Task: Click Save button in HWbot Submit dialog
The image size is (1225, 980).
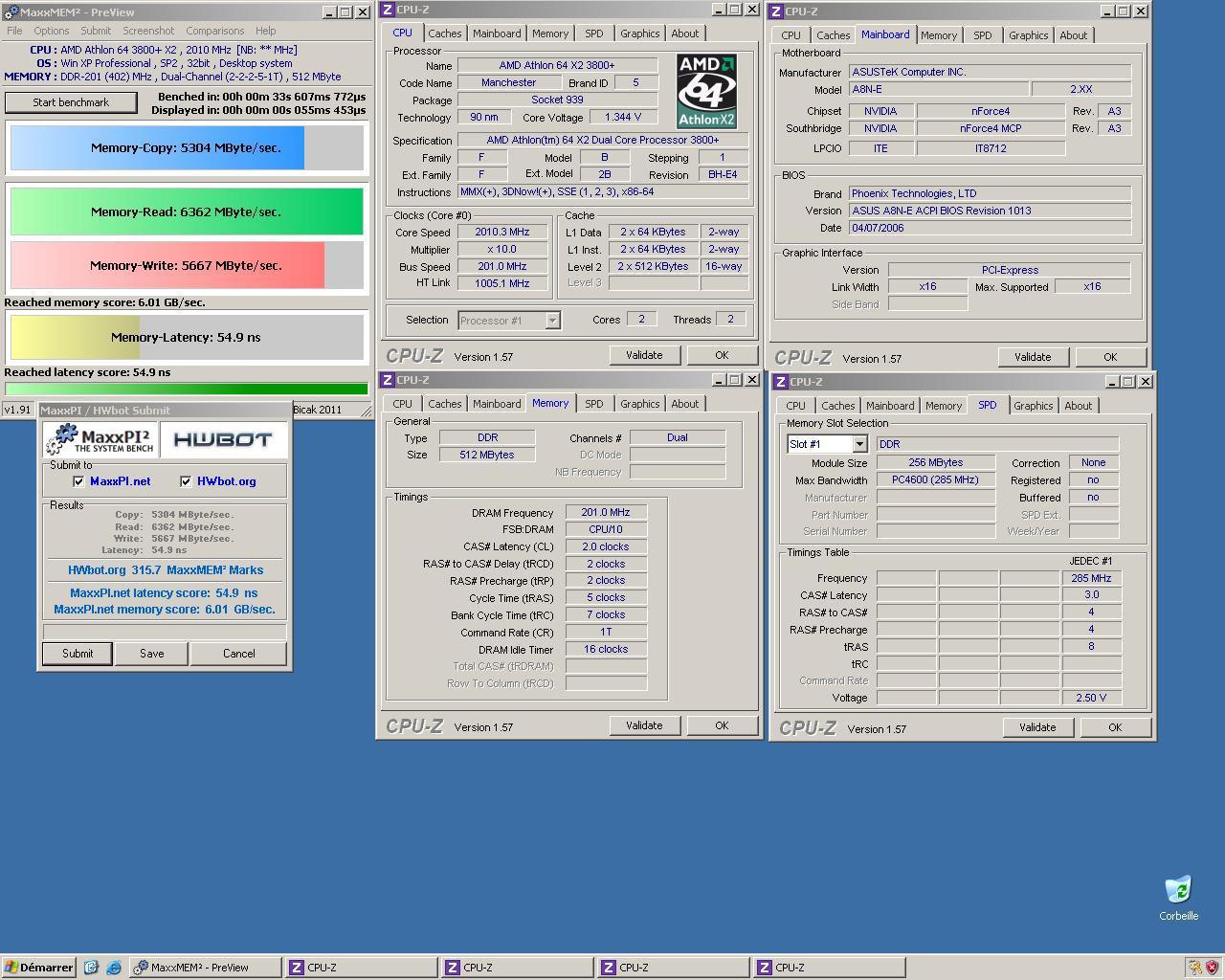Action: point(151,654)
